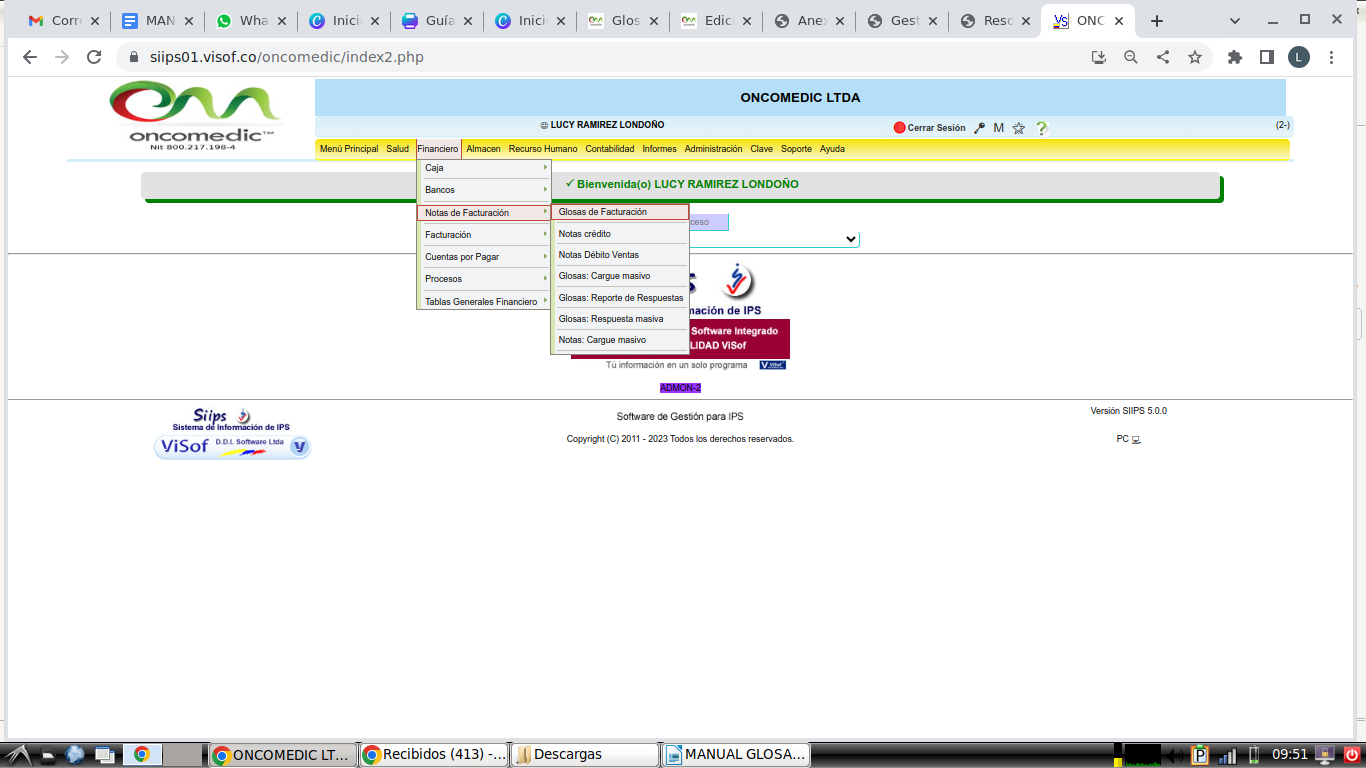Screen dimensions: 1366x768
Task: Click the browser address bar
Action: [x=600, y=57]
